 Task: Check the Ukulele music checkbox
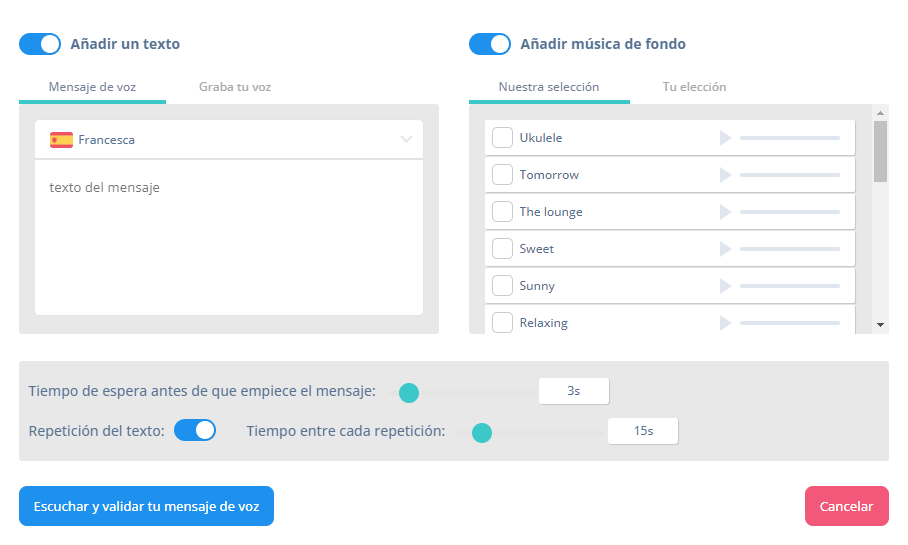pos(502,138)
